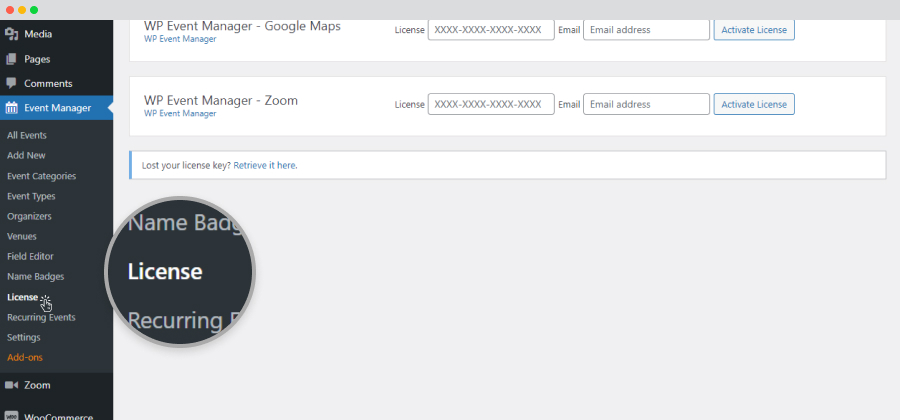Click WP Event Manager link under Zoom
This screenshot has height=420, width=900.
coord(180,114)
